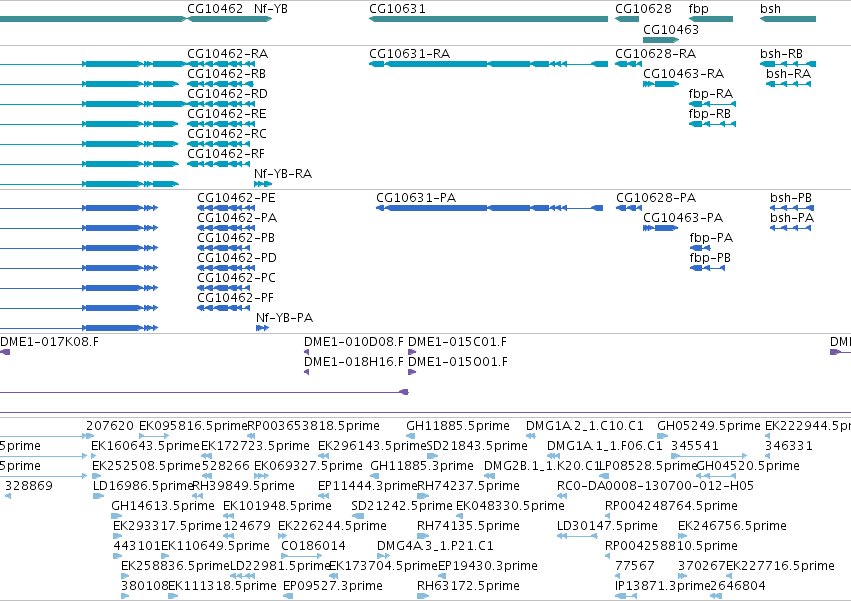Image resolution: width=851 pixels, height=601 pixels.
Task: Select the CG10628-PA protein label
Action: pyautogui.click(x=656, y=198)
